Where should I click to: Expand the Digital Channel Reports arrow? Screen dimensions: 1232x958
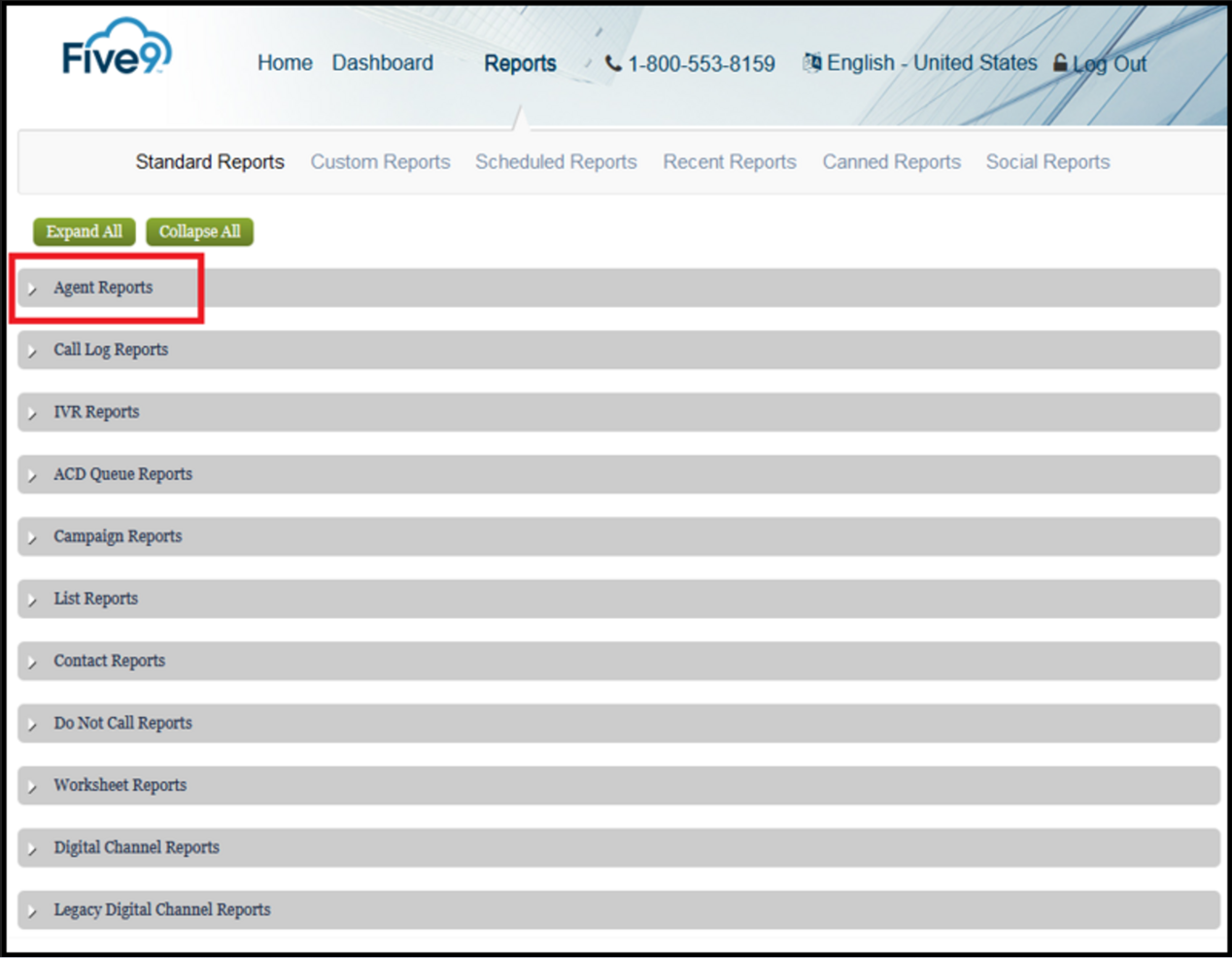click(x=32, y=848)
